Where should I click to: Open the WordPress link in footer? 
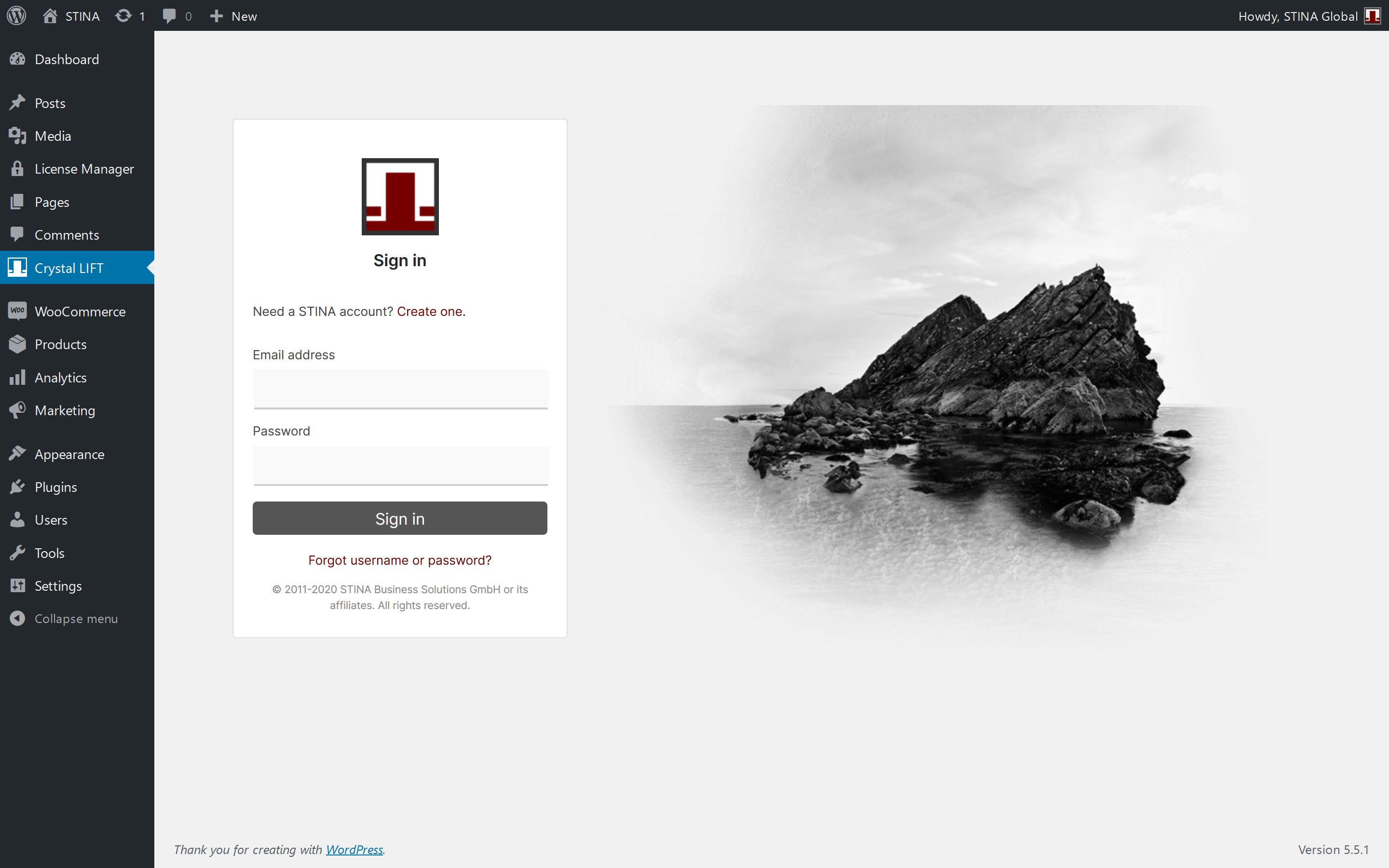pos(354,850)
